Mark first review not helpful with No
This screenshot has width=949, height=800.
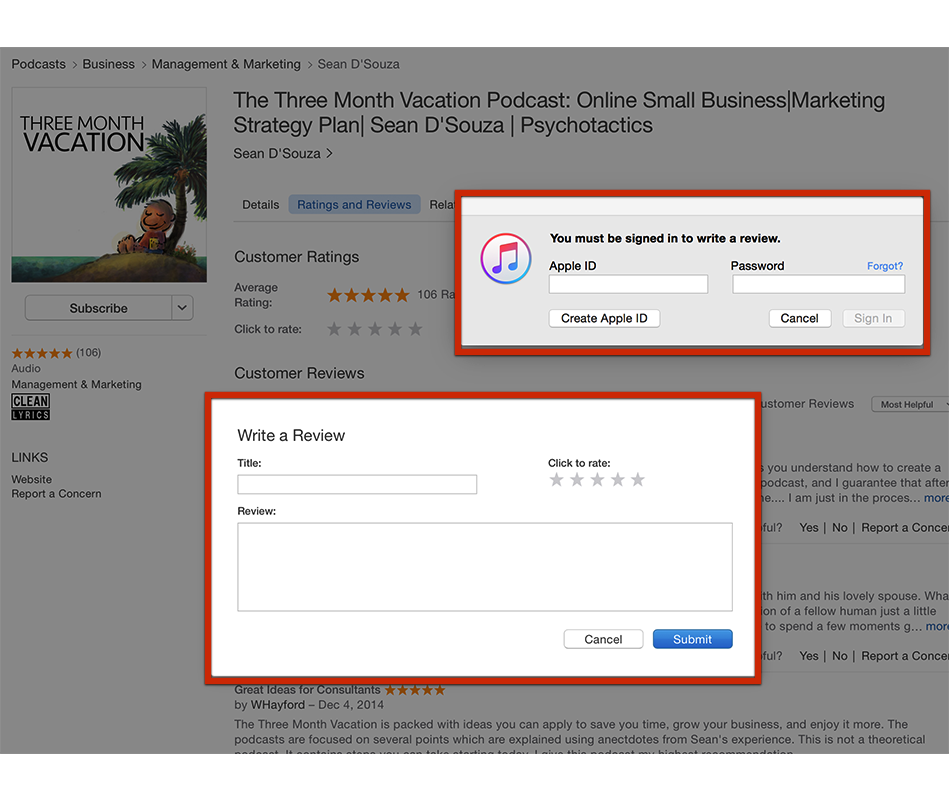[x=839, y=528]
